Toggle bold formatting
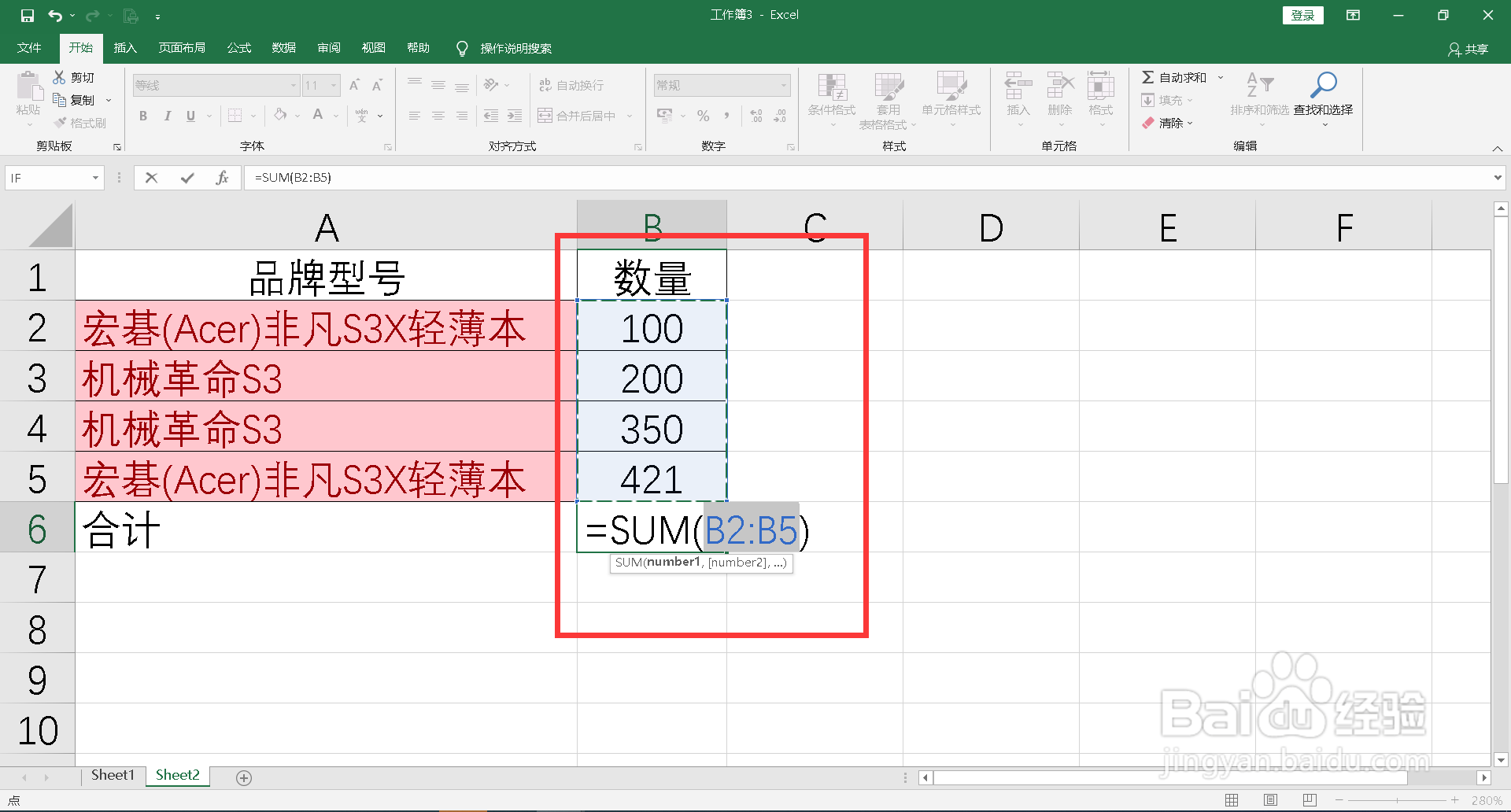 (142, 115)
